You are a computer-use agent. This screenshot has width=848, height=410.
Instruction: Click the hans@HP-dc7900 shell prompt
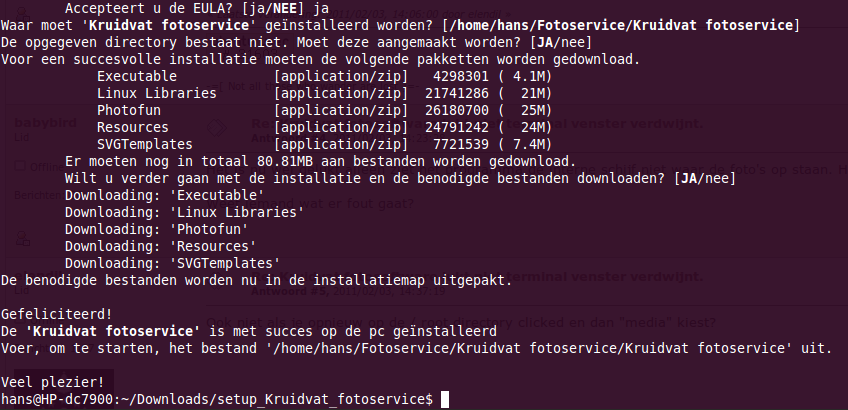tap(217, 400)
